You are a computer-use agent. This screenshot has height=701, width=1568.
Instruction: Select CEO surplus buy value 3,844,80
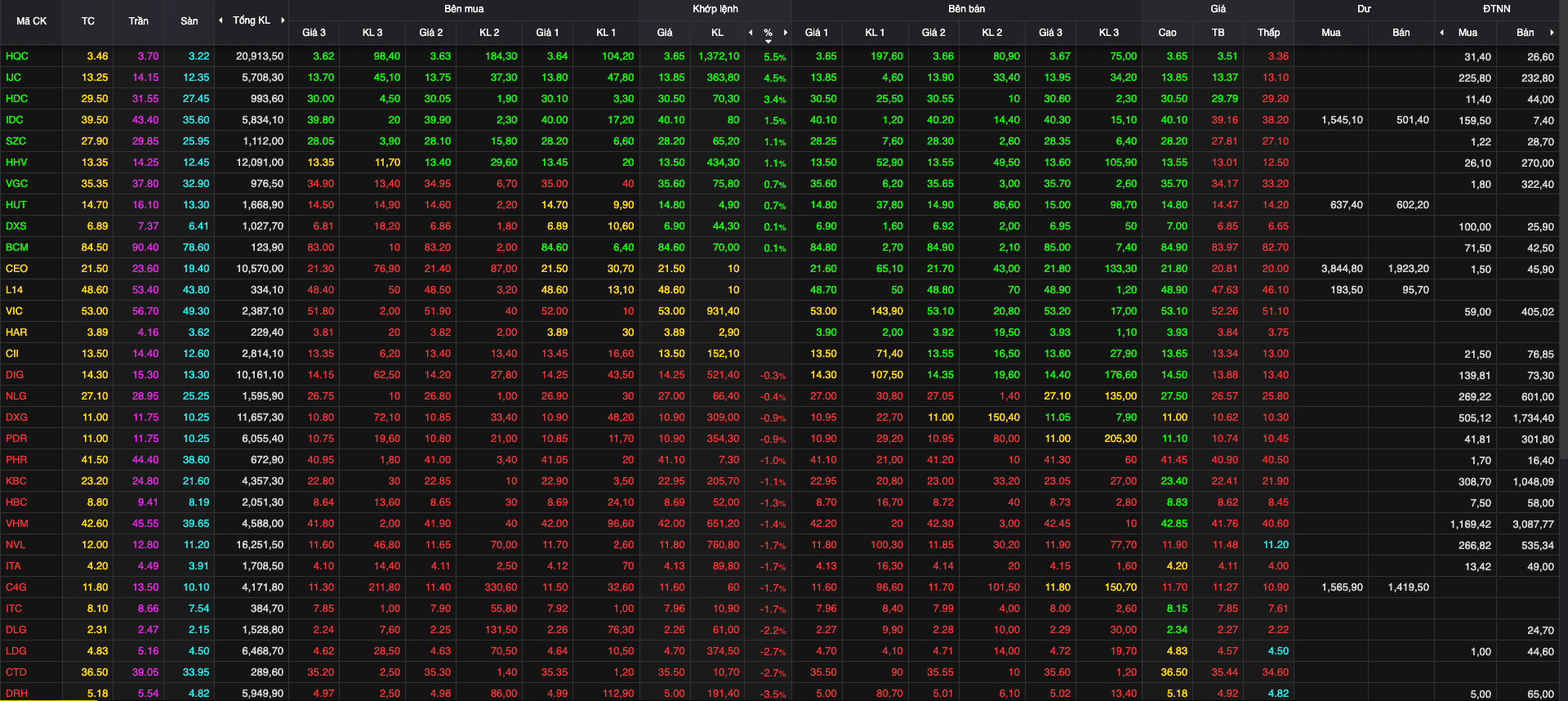(1342, 269)
